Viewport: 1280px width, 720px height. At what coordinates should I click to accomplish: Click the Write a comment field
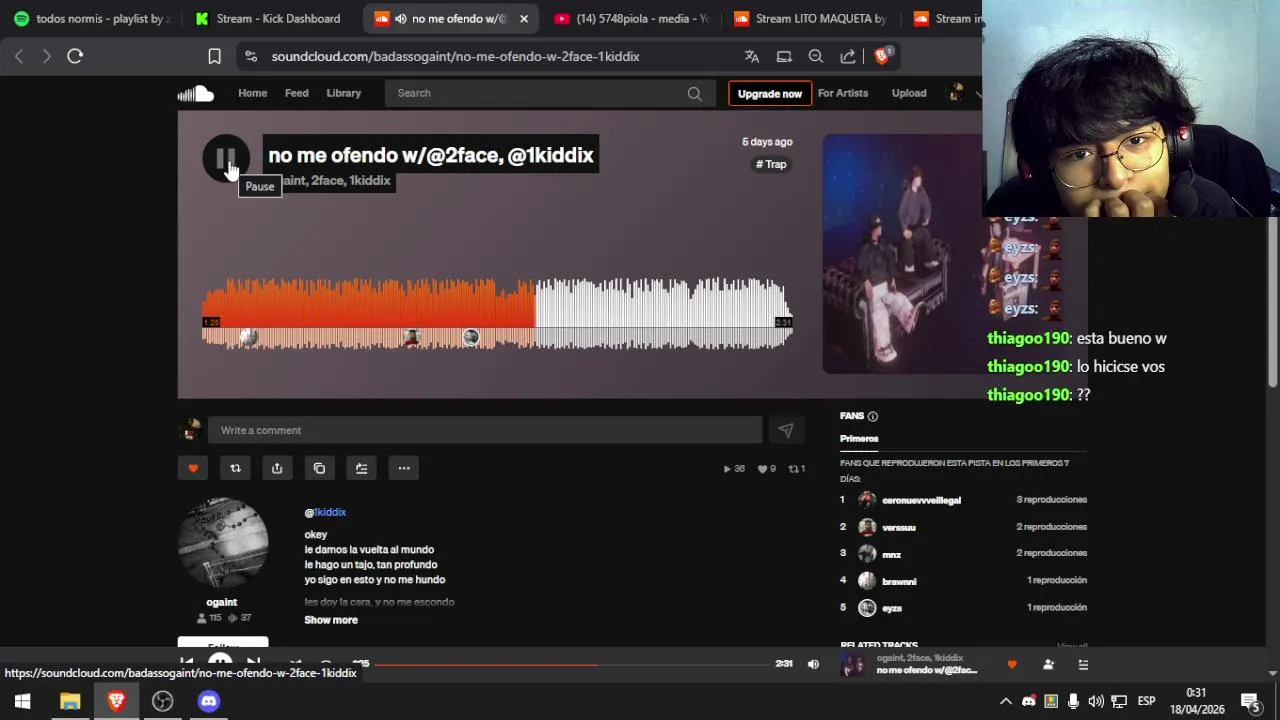pos(484,430)
